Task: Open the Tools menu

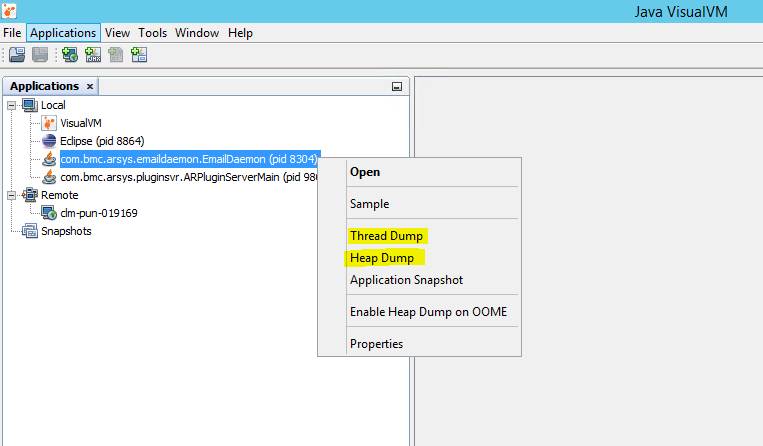Action: click(x=152, y=33)
